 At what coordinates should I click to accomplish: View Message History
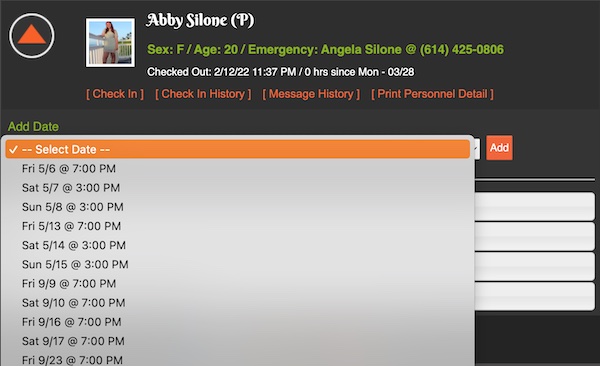311,94
